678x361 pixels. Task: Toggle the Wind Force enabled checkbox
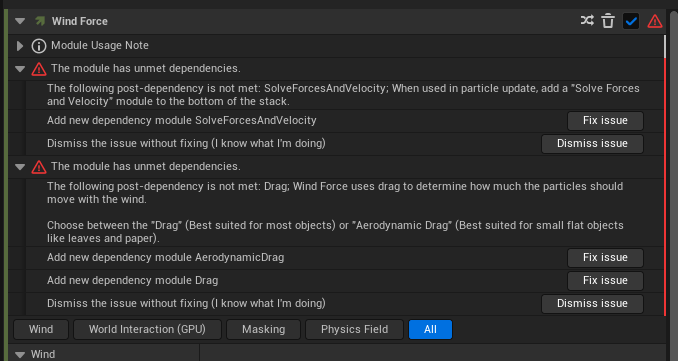coord(631,21)
